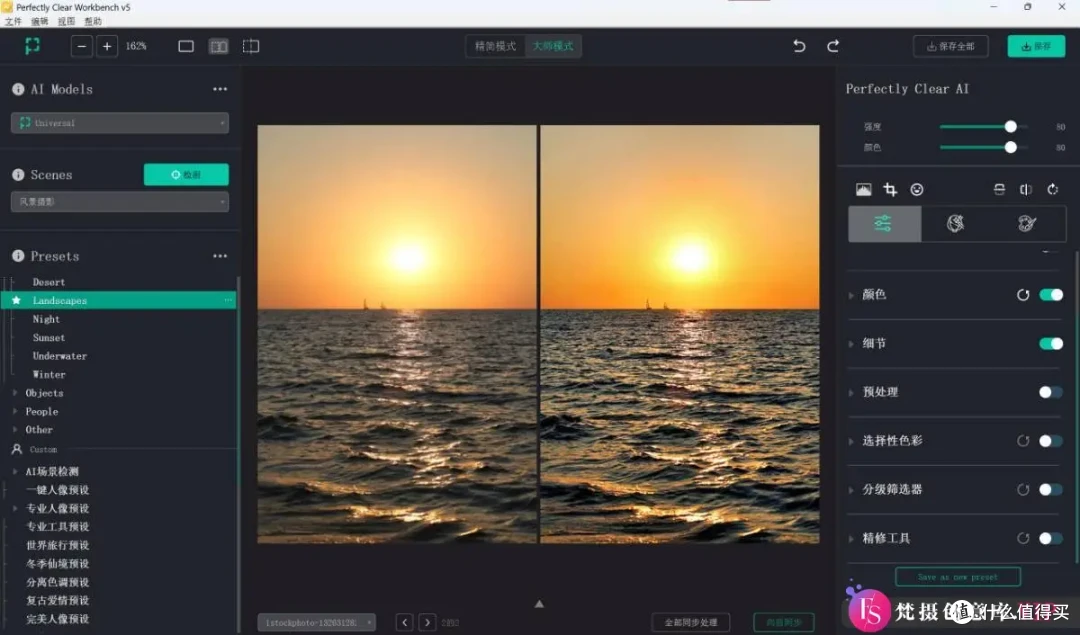Open the face detection tool

click(x=917, y=189)
